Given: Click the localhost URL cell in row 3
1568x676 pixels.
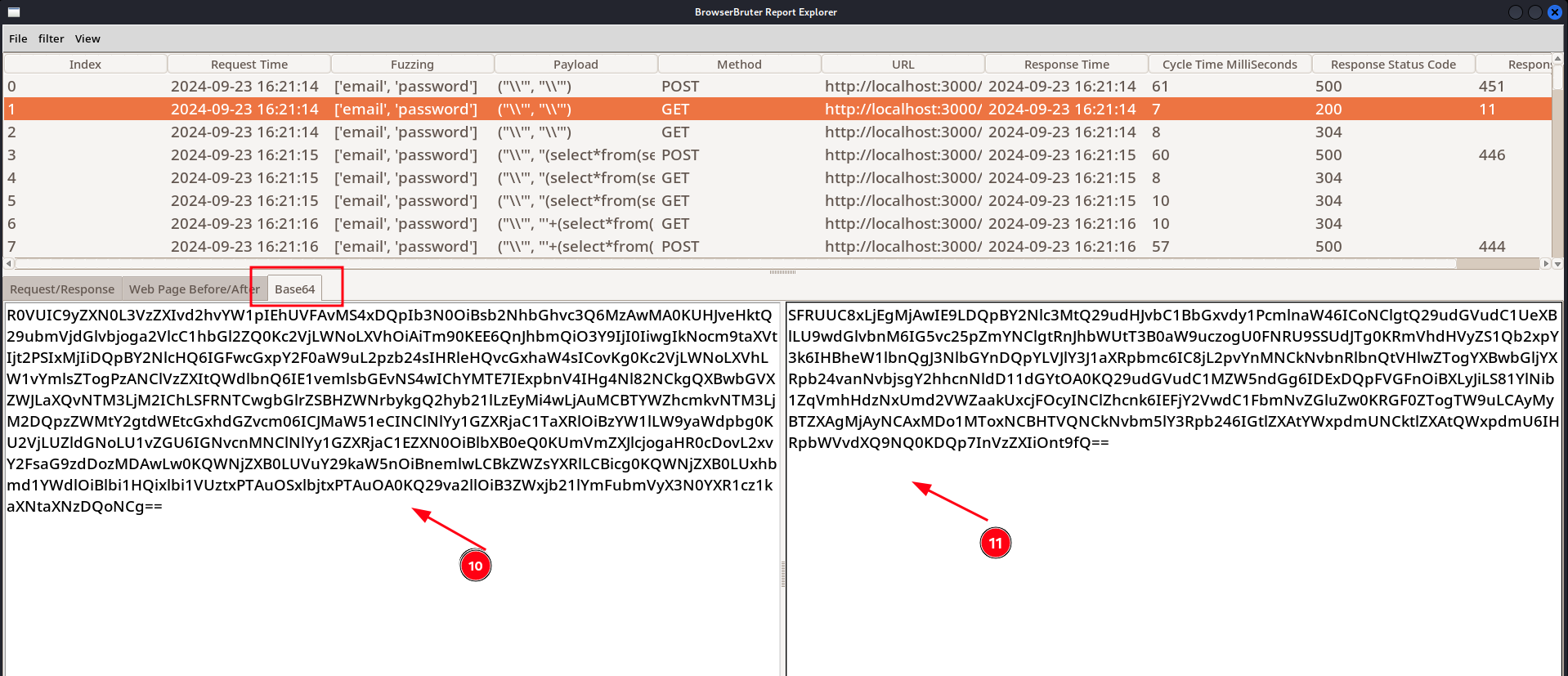Looking at the screenshot, I should coord(903,154).
